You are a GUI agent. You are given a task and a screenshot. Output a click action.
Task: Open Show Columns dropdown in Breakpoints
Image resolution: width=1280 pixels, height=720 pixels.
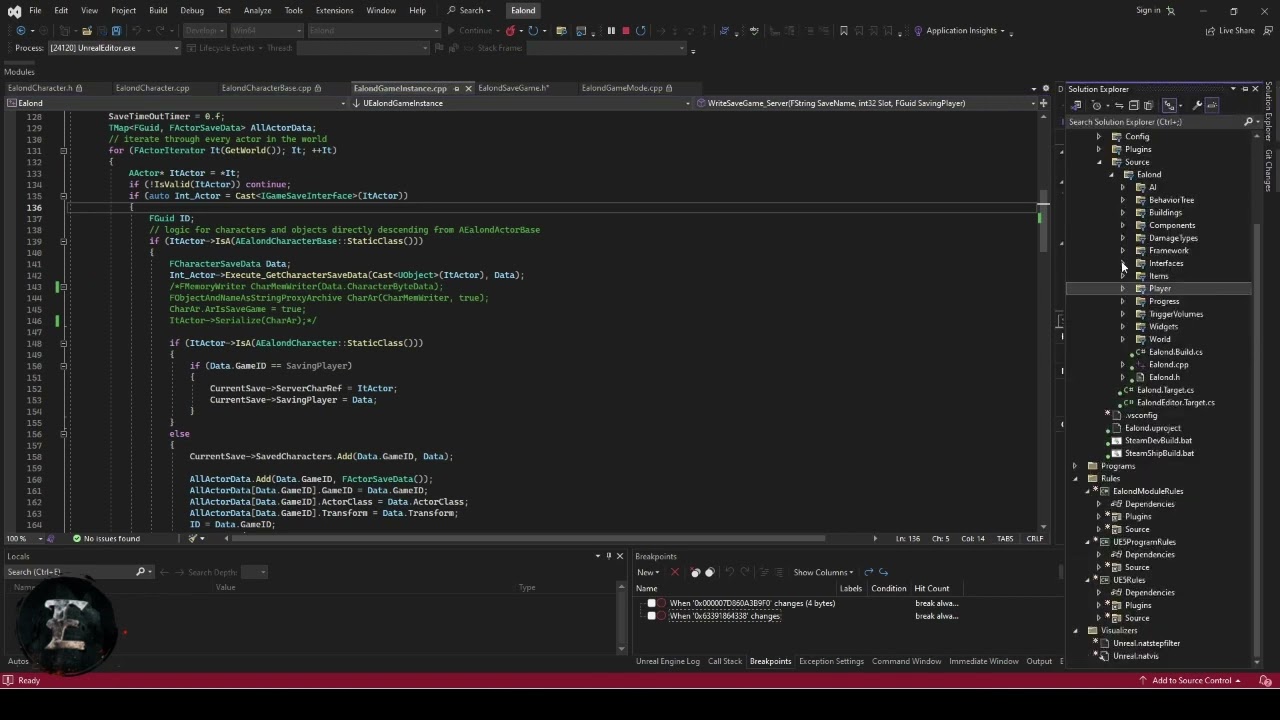click(x=824, y=572)
